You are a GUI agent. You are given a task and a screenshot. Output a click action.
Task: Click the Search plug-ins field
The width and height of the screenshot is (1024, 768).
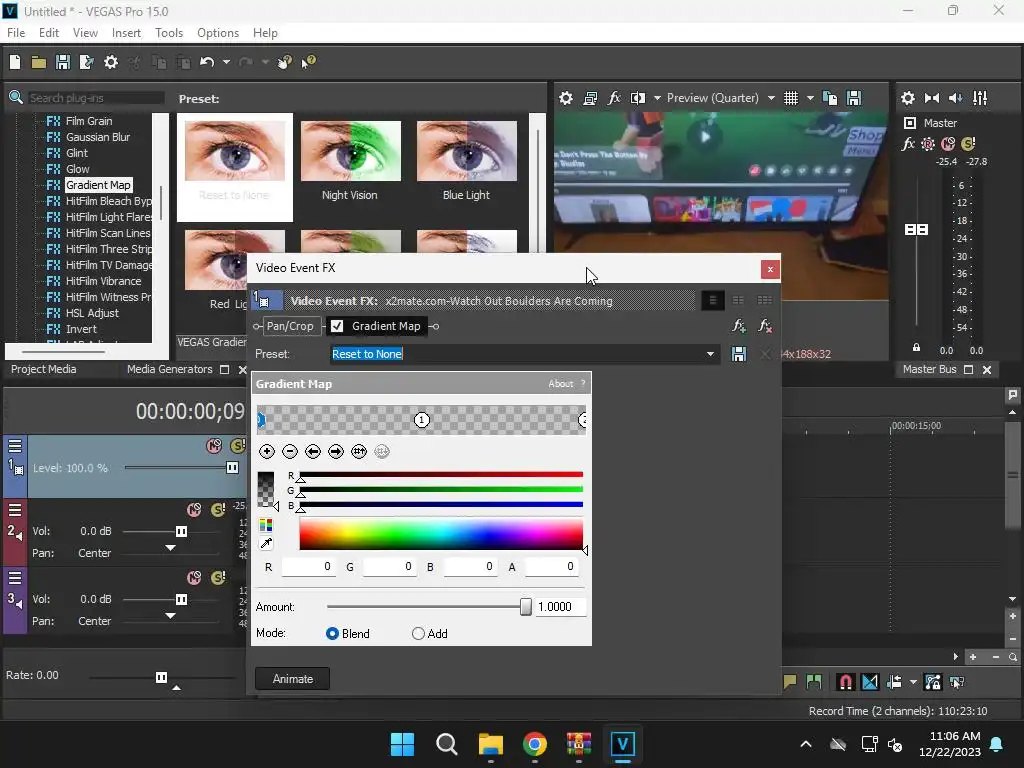[96, 98]
